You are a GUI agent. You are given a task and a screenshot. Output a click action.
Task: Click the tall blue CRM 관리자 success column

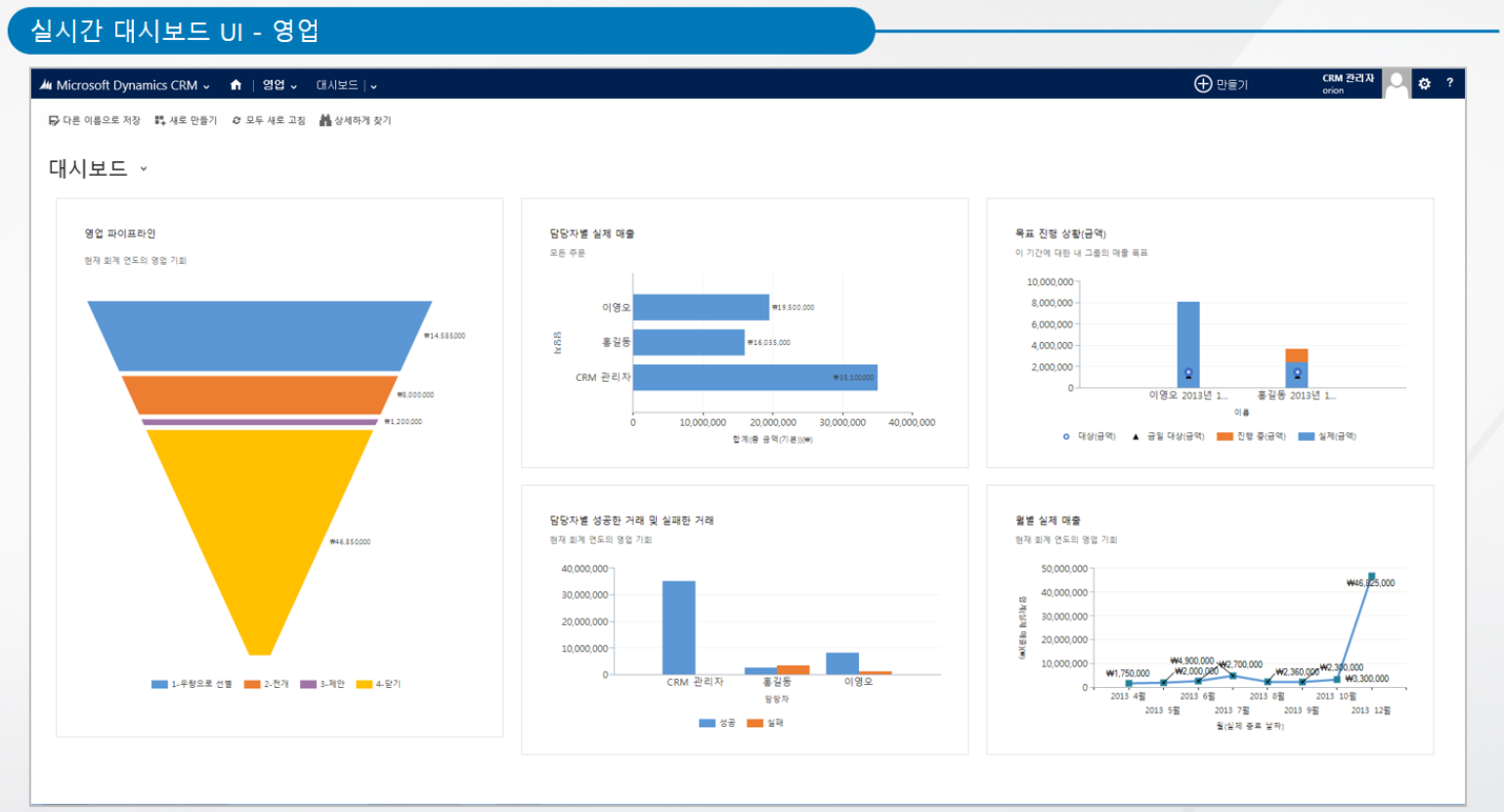pyautogui.click(x=679, y=627)
